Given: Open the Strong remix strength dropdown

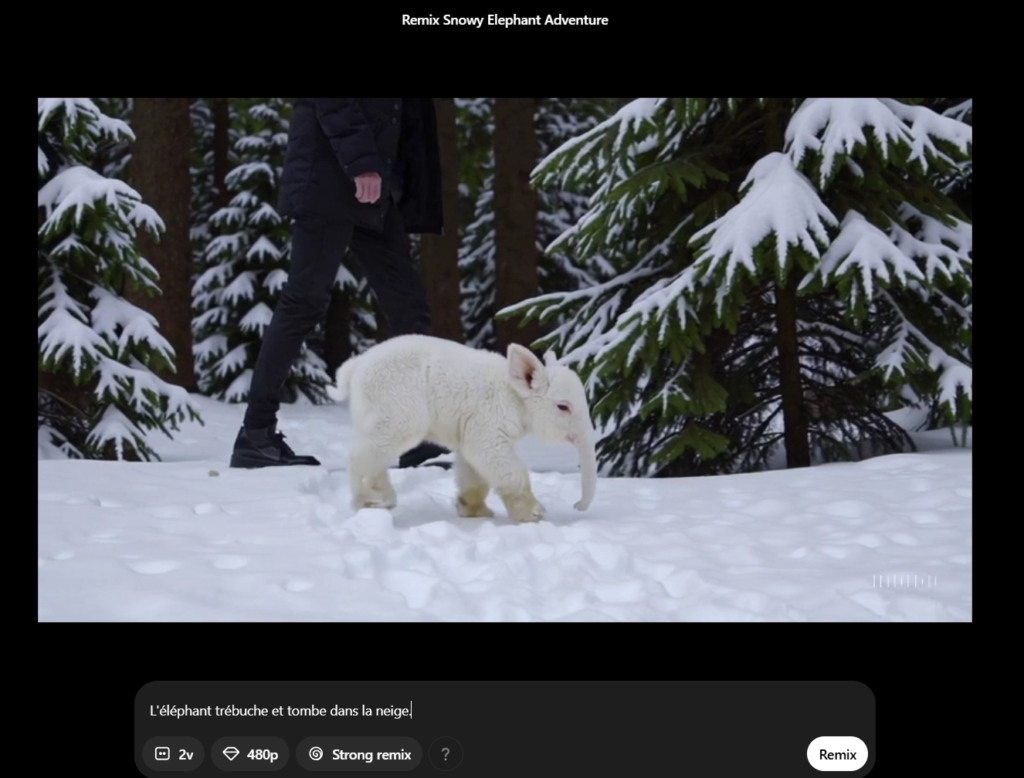Looking at the screenshot, I should click(359, 754).
